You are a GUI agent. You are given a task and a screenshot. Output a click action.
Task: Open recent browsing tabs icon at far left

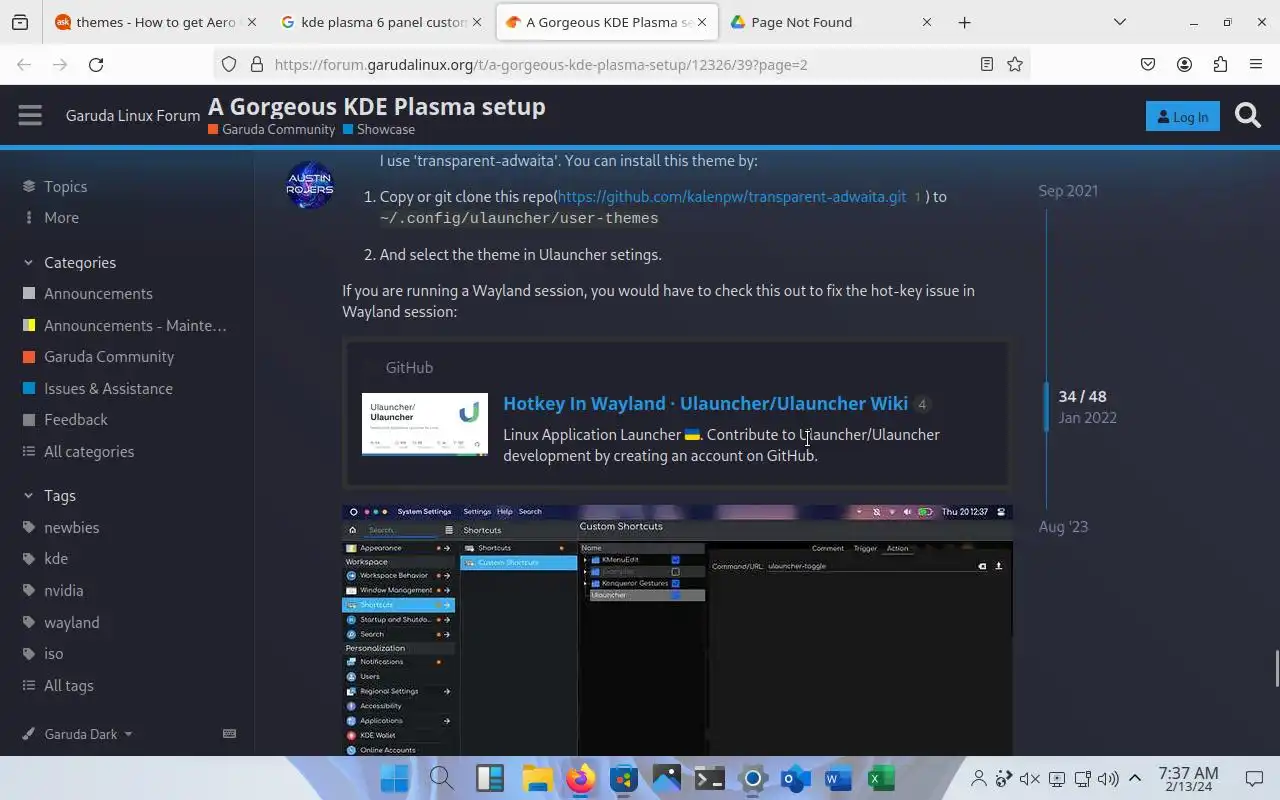tap(20, 22)
